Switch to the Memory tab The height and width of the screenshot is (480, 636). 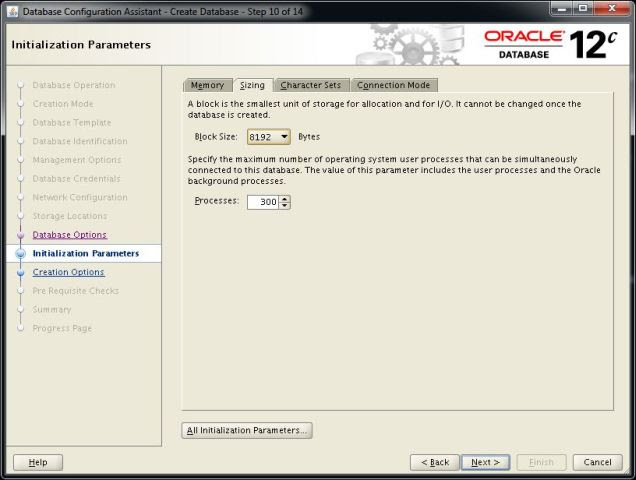207,85
